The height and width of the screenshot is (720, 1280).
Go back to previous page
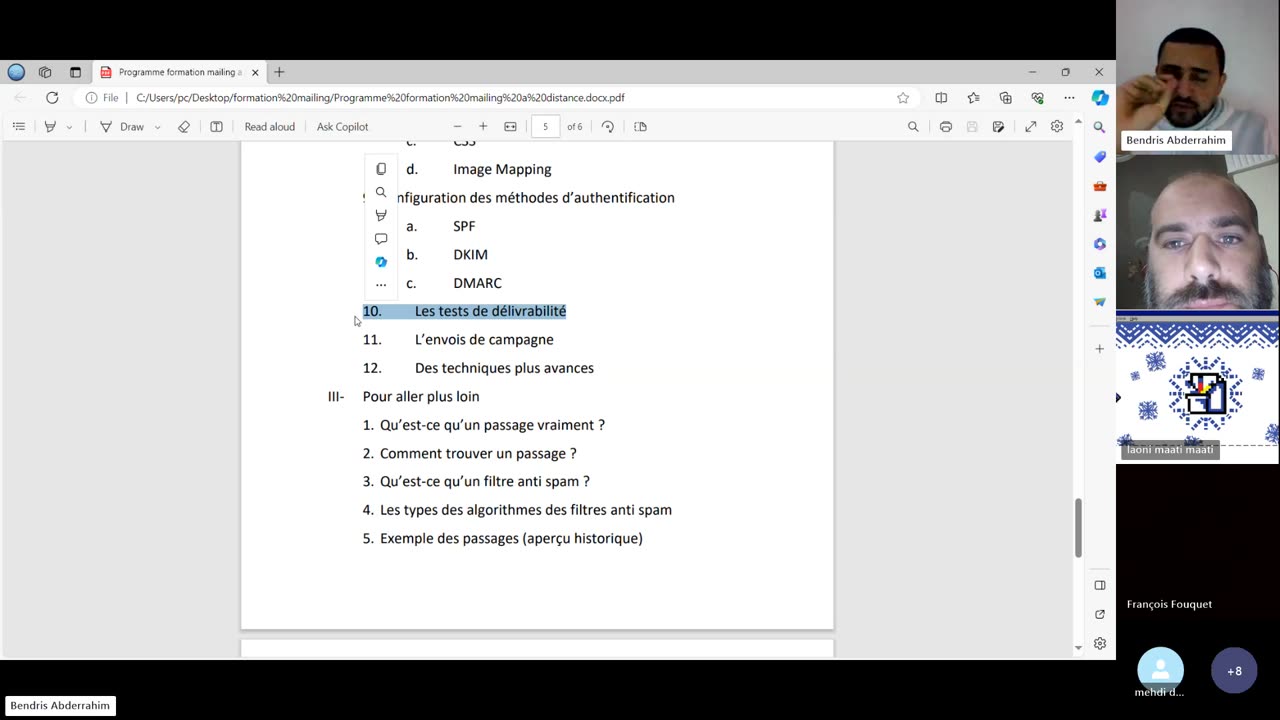click(x=20, y=98)
